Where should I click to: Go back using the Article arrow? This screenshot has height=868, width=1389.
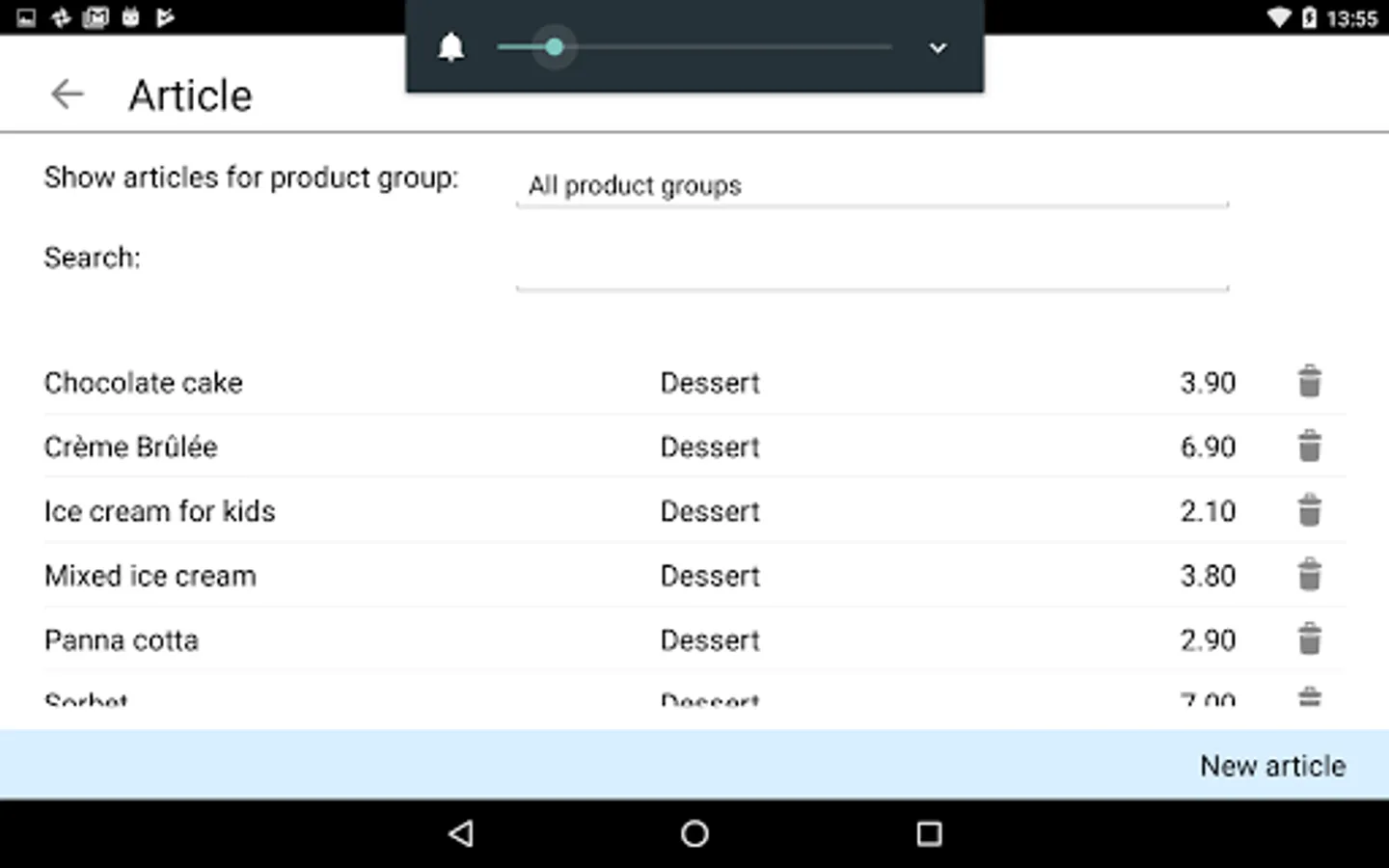point(68,95)
